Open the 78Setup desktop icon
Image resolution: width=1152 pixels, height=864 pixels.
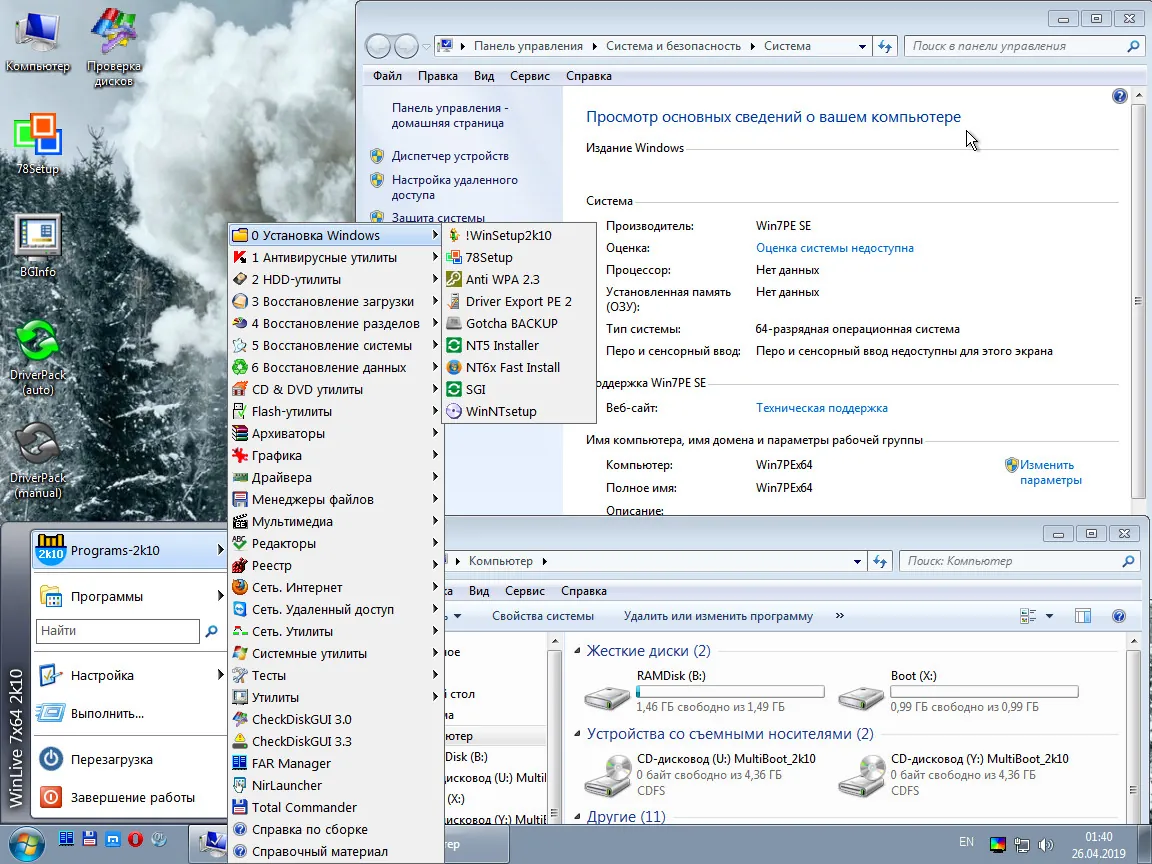coord(37,143)
